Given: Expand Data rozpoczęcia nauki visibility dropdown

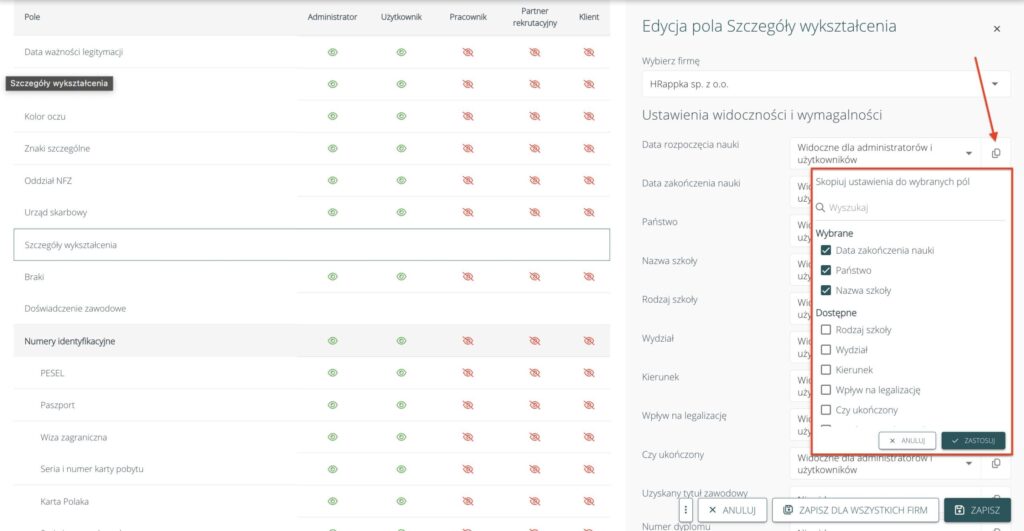Looking at the screenshot, I should click(x=969, y=153).
